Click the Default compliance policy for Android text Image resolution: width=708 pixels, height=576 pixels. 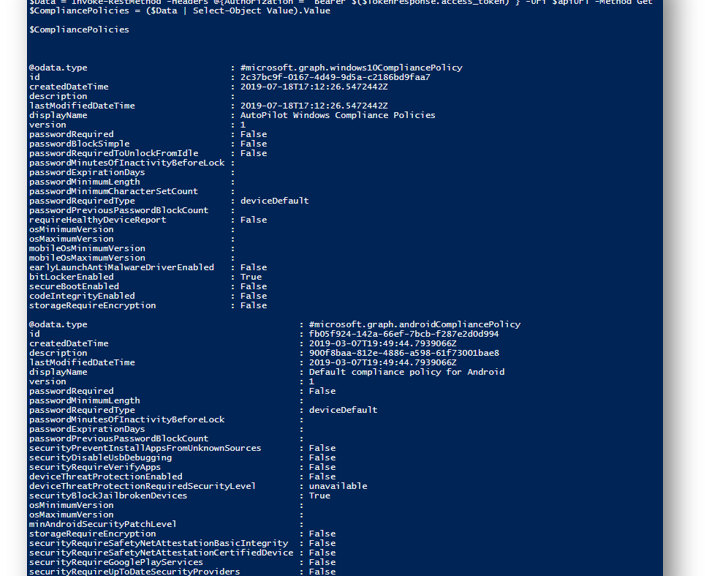(407, 372)
